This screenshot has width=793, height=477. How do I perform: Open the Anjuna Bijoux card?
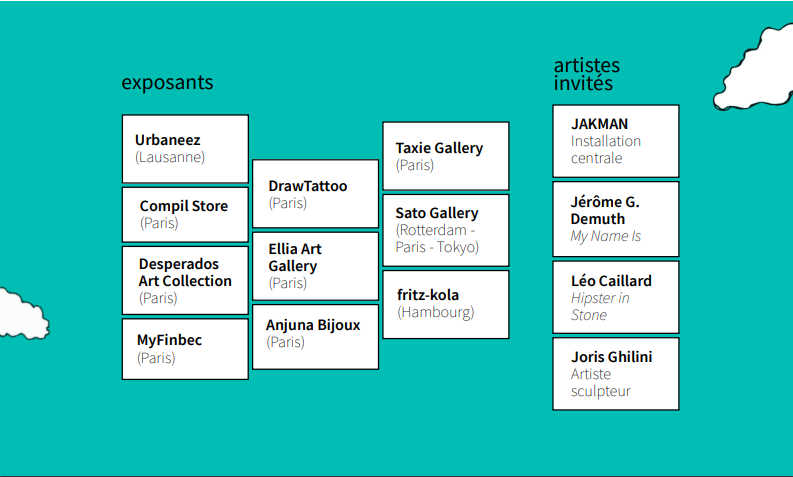[315, 337]
